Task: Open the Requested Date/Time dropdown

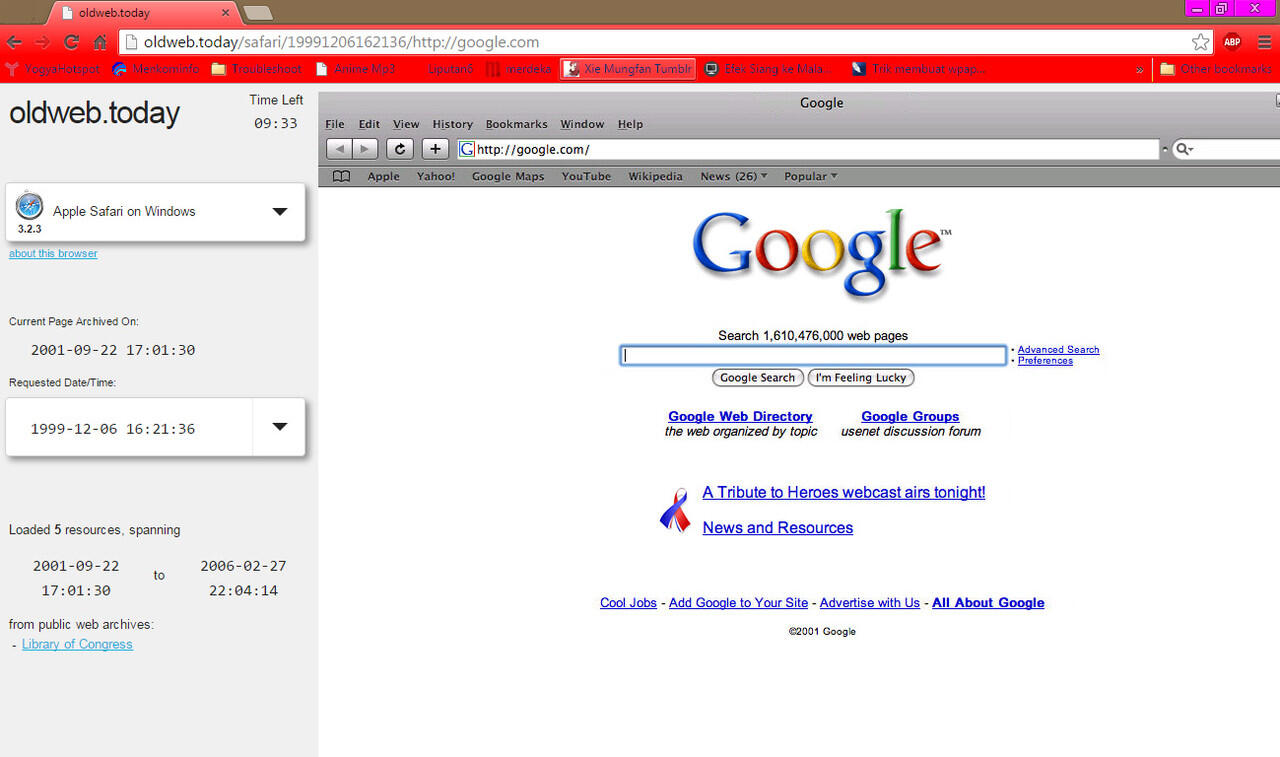Action: pos(279,427)
